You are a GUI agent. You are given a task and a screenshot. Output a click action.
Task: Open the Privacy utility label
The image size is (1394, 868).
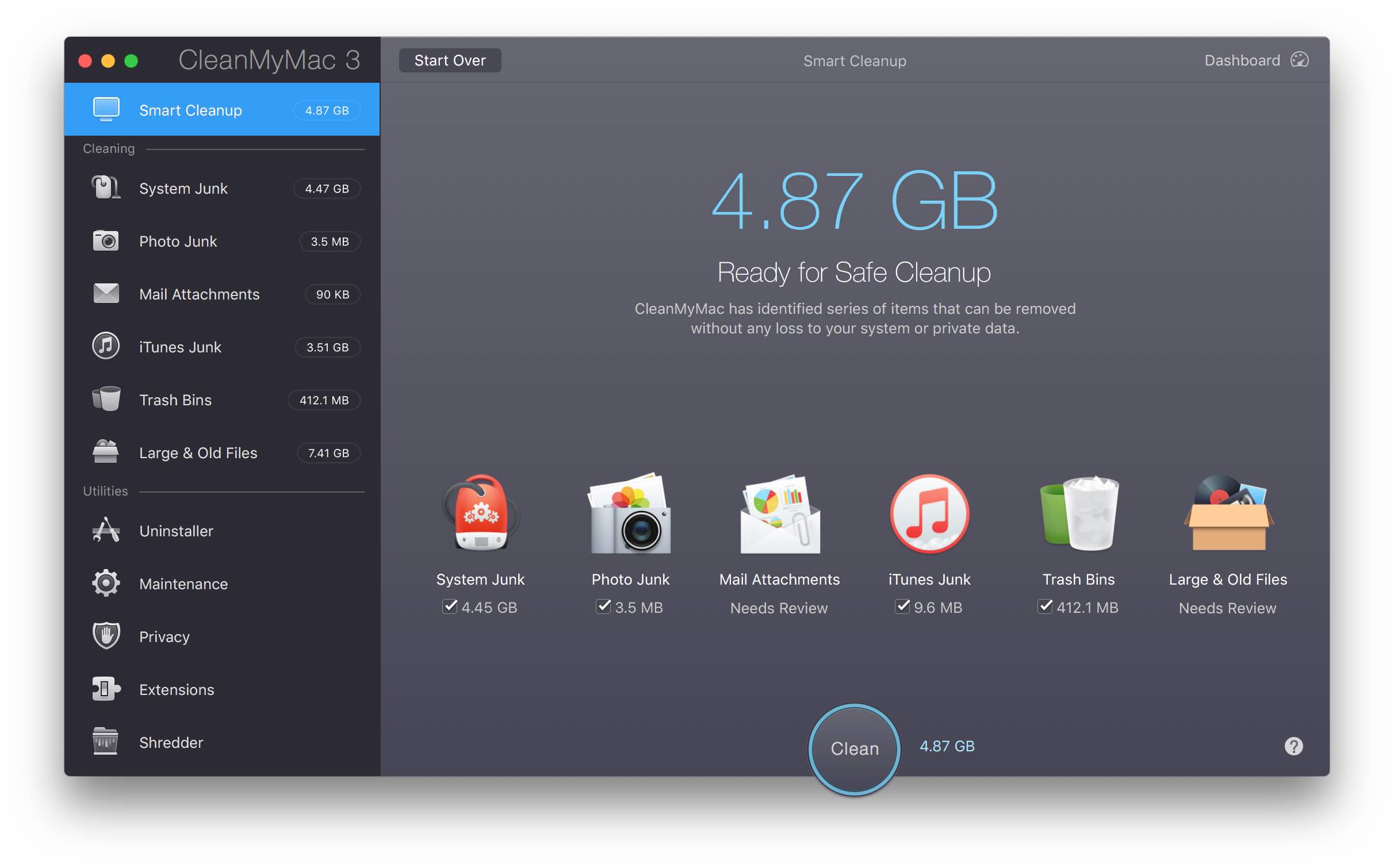(164, 636)
